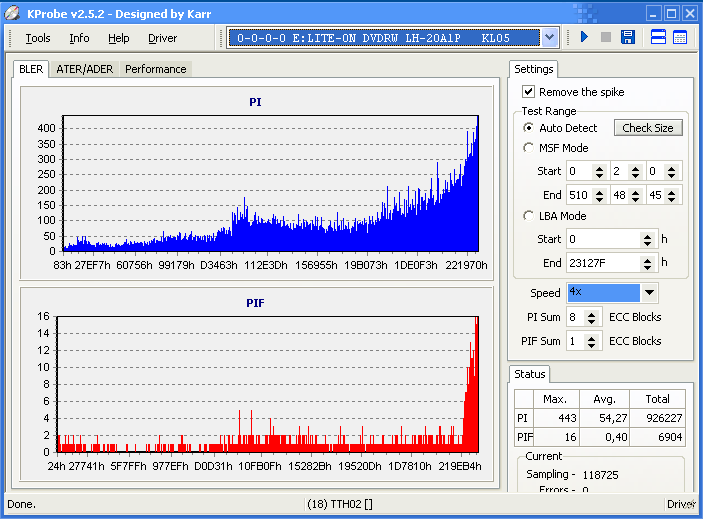This screenshot has width=703, height=519.
Task: Click the calendar-style table window icon
Action: point(680,38)
